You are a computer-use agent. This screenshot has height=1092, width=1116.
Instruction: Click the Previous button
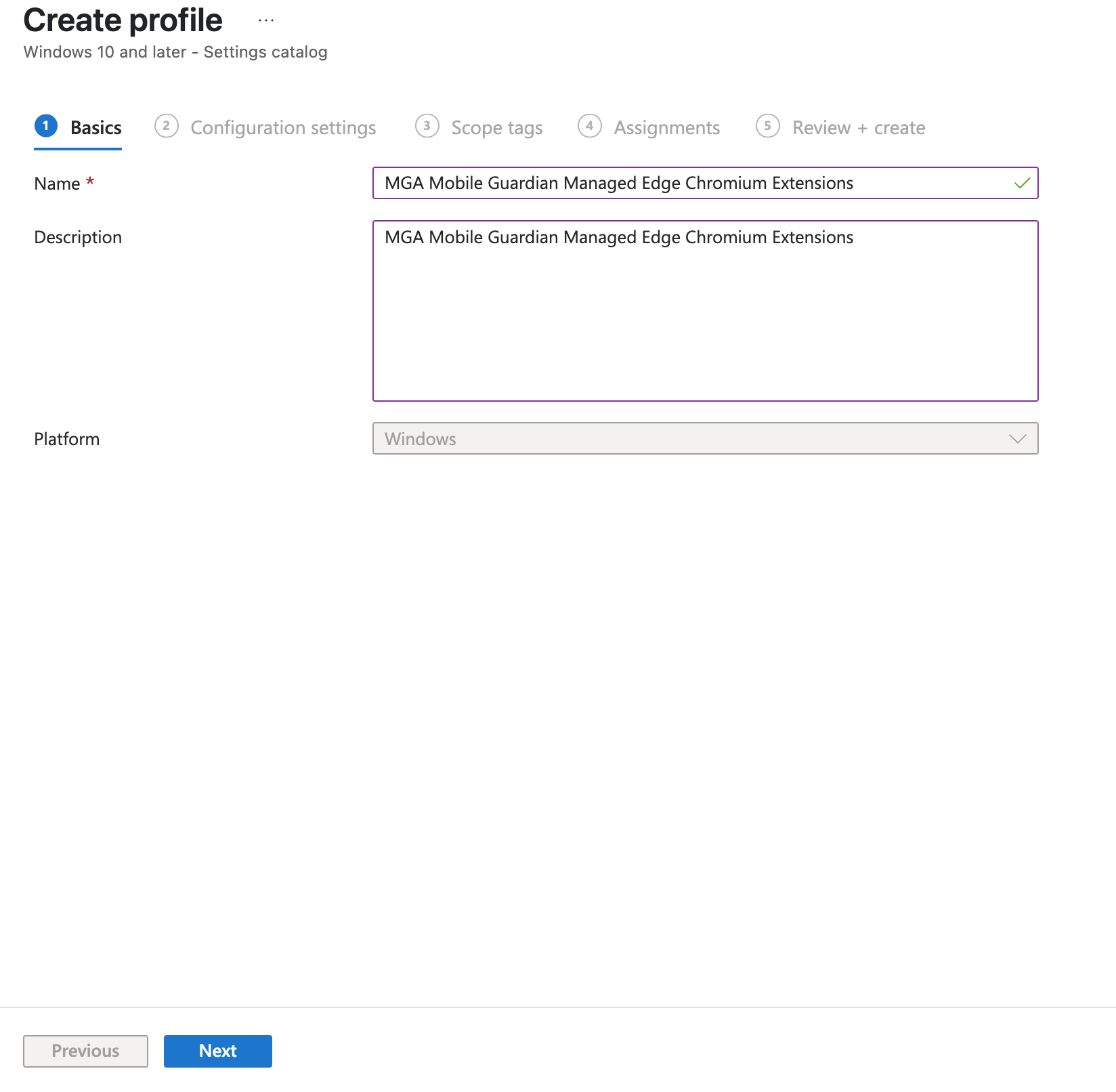pos(85,1051)
